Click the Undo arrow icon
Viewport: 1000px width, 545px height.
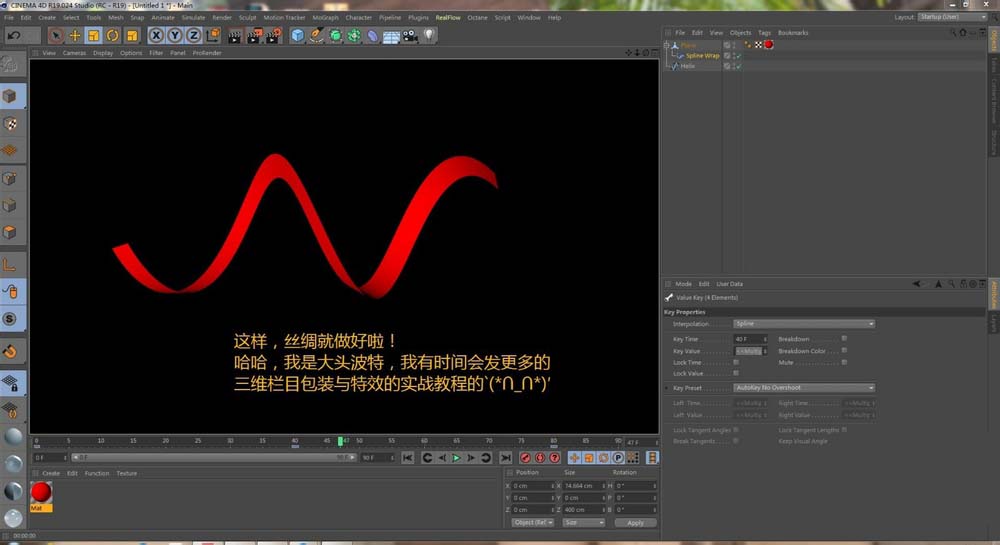click(13, 35)
